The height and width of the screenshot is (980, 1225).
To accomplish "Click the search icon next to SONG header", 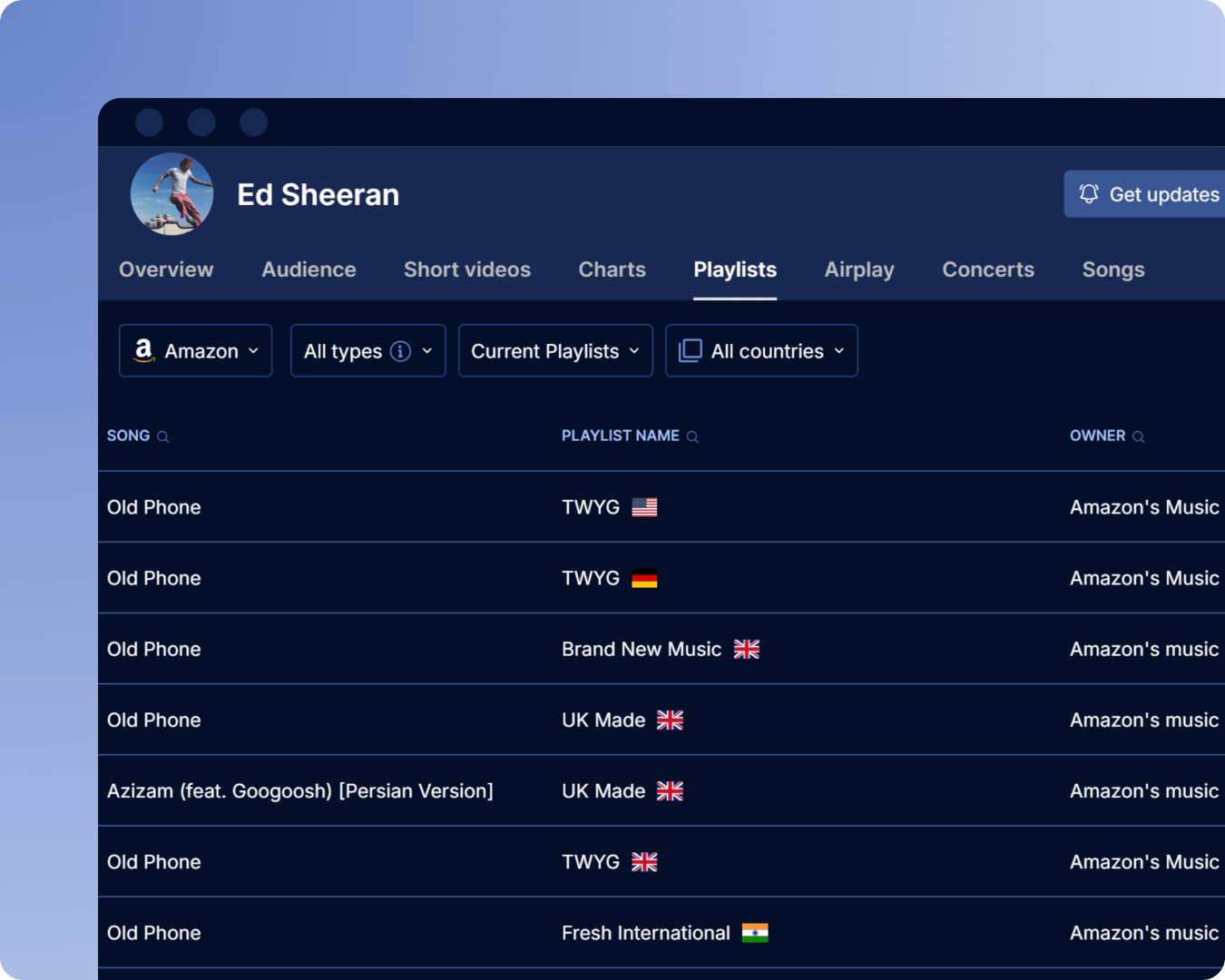I will coord(164,436).
